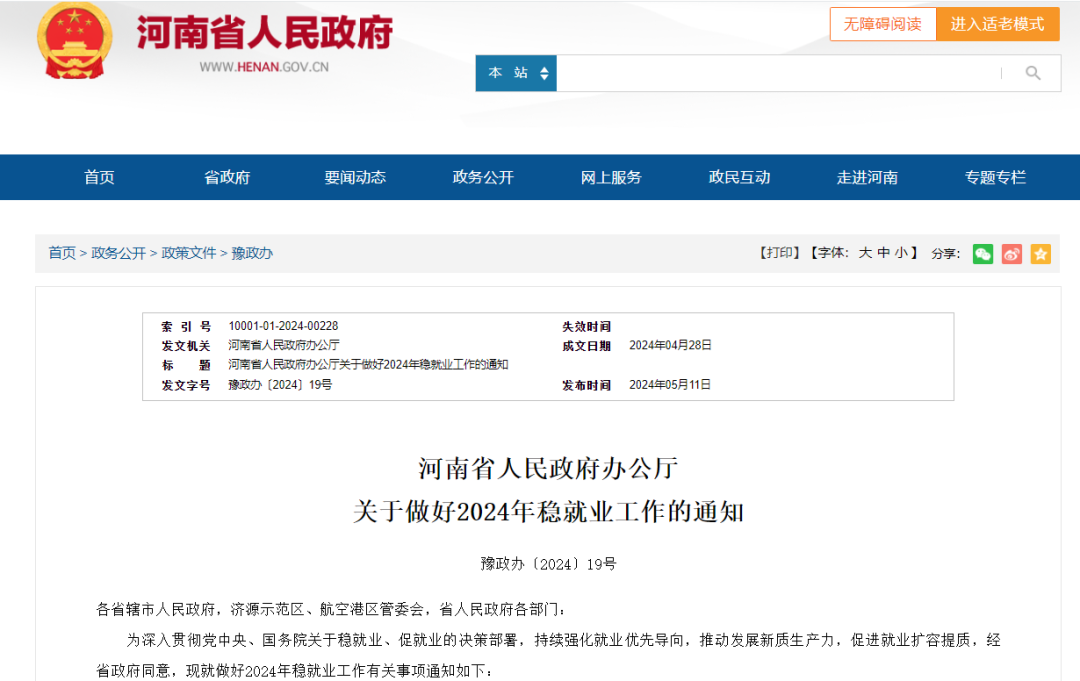Viewport: 1080px width, 681px height.
Task: Open the 本站 search scope dropdown
Action: 516,72
